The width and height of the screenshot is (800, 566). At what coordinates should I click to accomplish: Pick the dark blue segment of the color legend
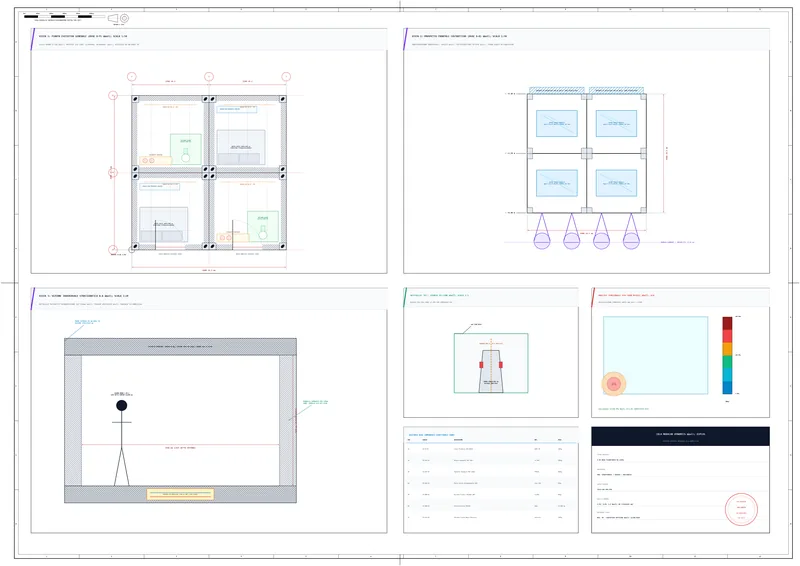coord(727,388)
